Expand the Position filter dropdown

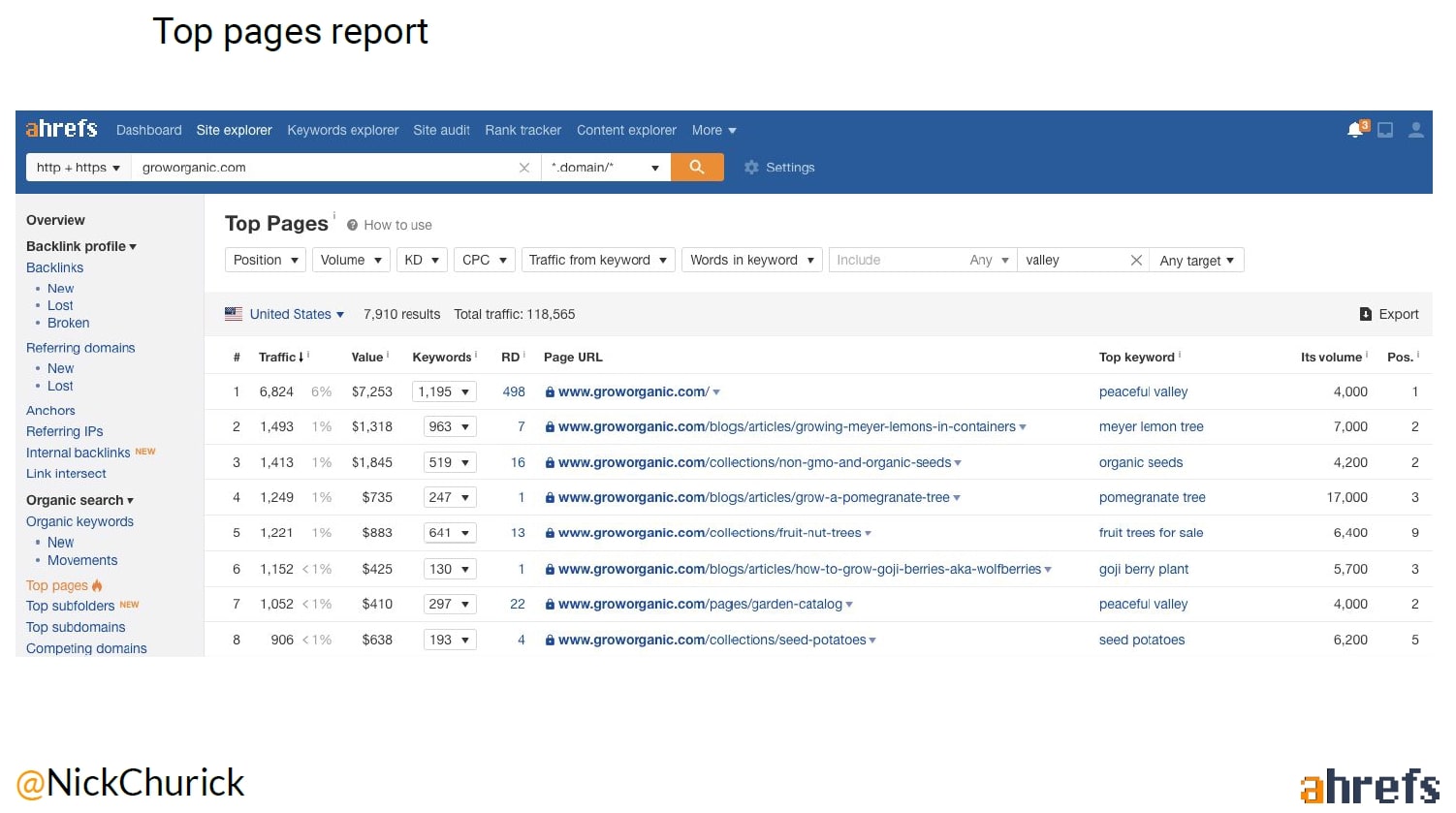point(266,261)
